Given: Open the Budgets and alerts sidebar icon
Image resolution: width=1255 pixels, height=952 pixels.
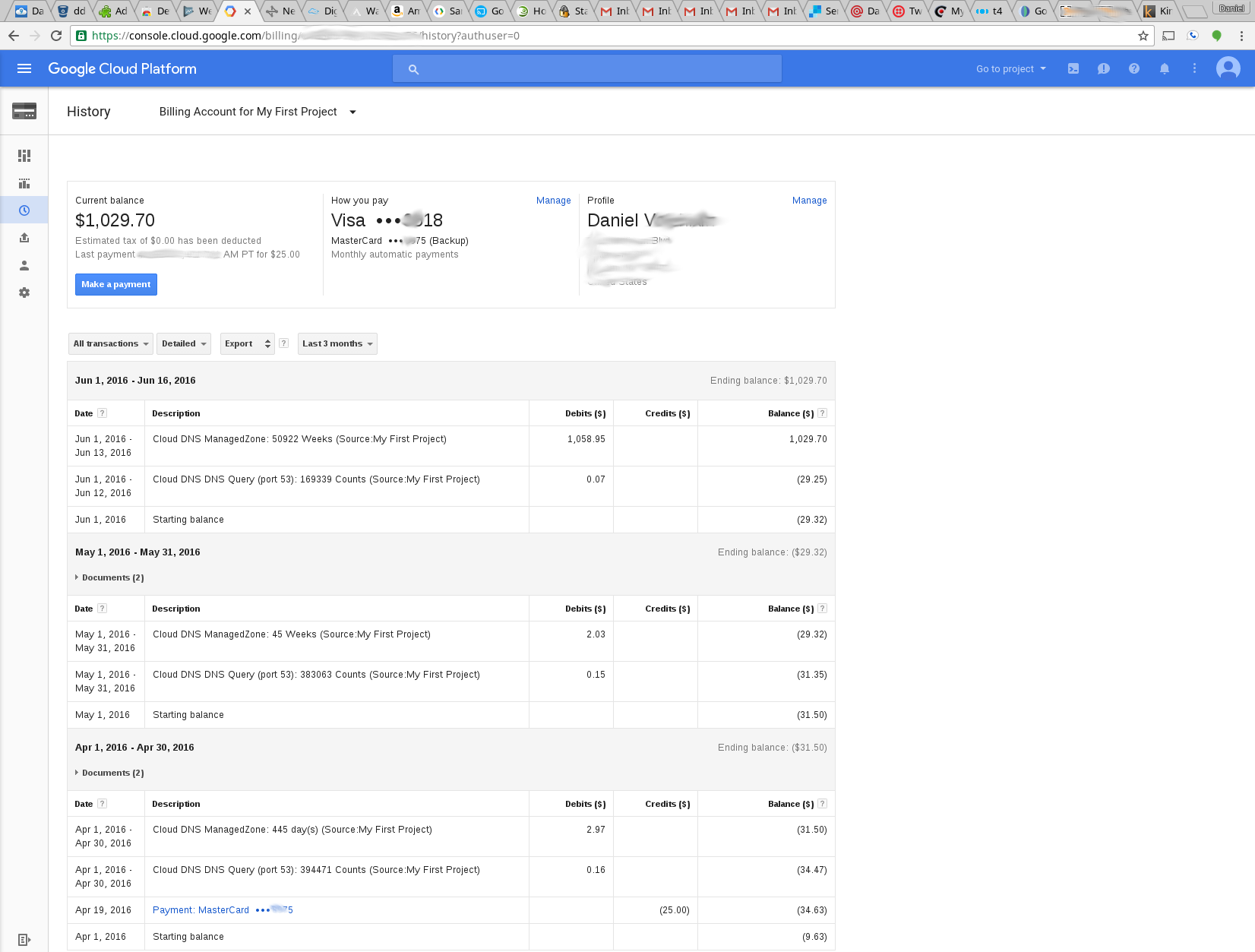Looking at the screenshot, I should click(x=24, y=183).
